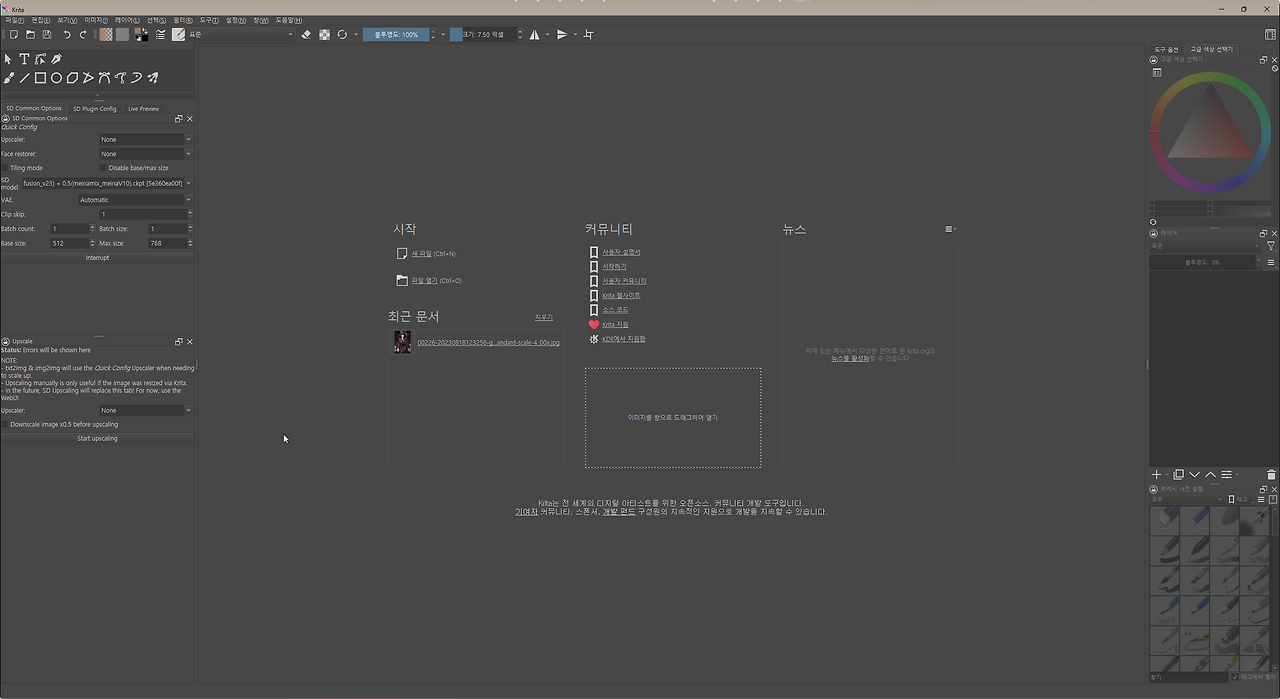The height and width of the screenshot is (699, 1280).
Task: Select the Edit Shapes tool
Action: click(40, 59)
